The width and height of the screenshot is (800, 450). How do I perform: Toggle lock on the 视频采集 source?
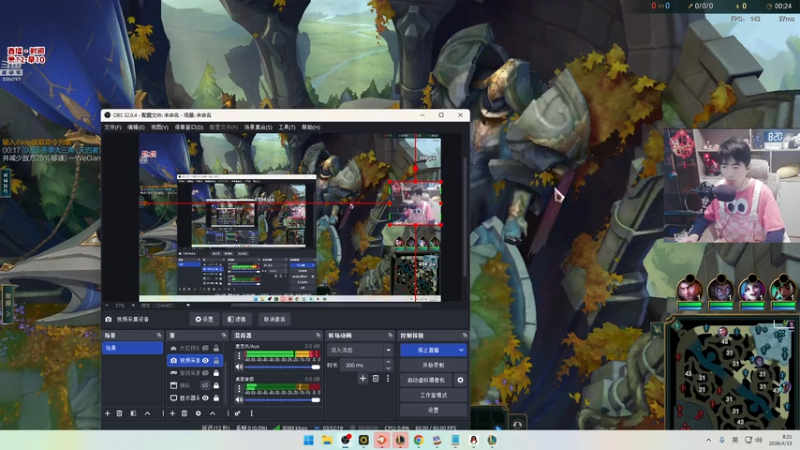point(216,360)
